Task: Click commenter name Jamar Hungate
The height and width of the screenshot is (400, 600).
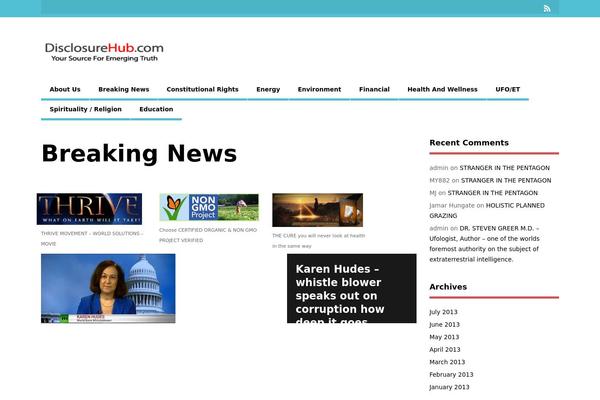Action: (452, 206)
